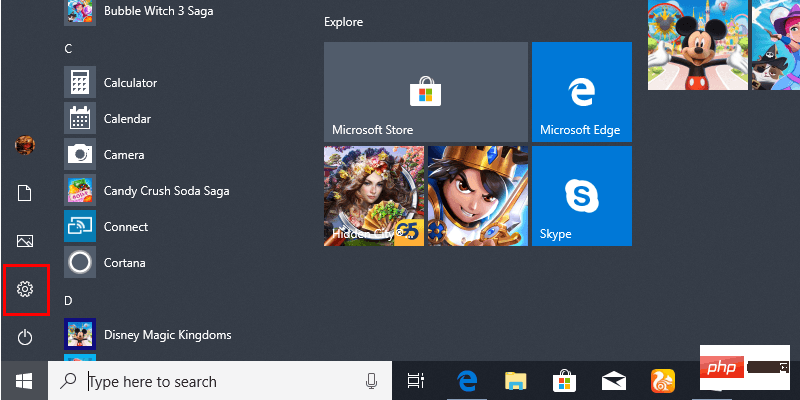Open the Connect app icon
This screenshot has height=400, width=800.
point(80,226)
